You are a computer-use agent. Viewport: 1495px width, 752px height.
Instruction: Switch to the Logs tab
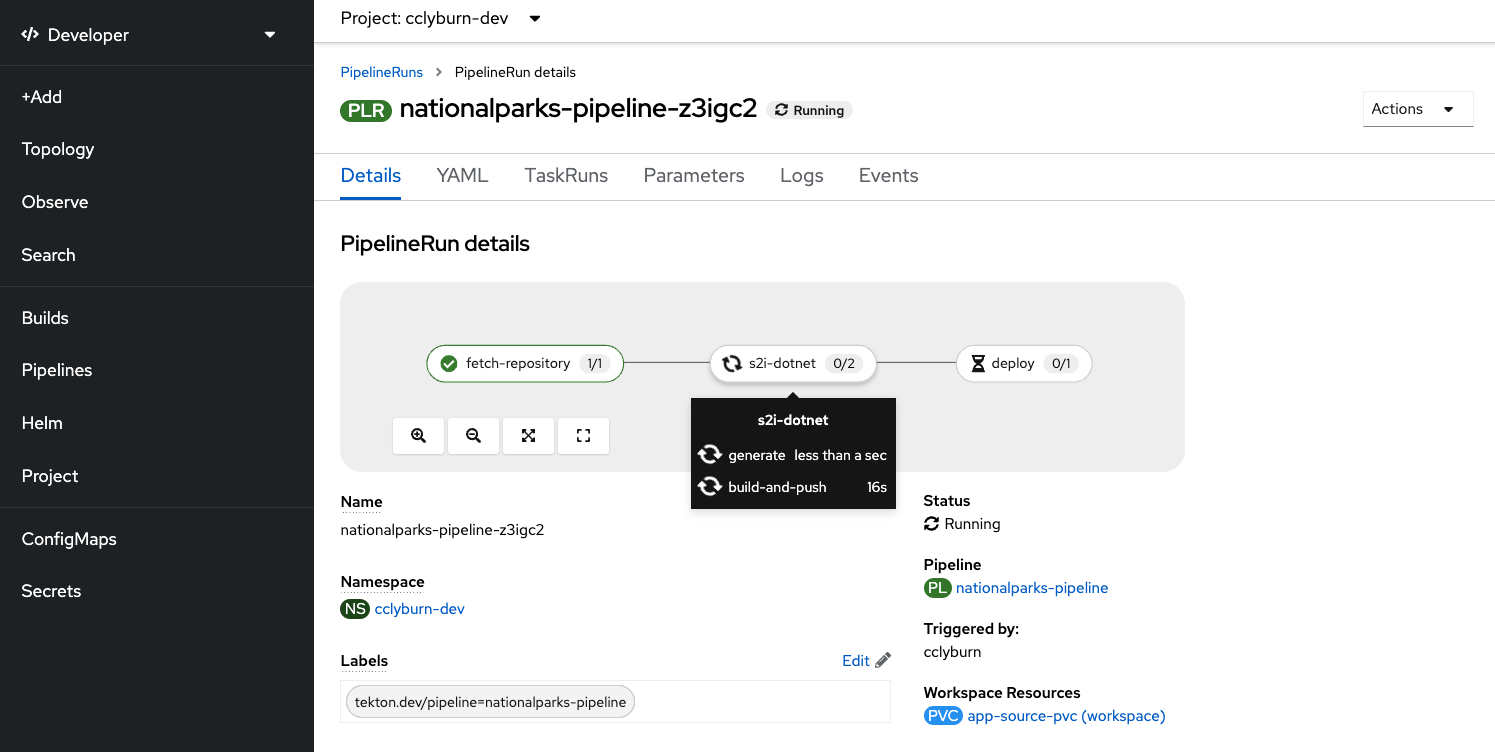click(x=802, y=175)
